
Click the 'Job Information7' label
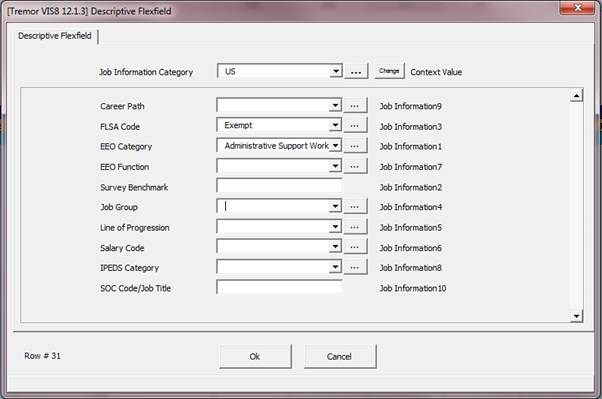[x=410, y=167]
